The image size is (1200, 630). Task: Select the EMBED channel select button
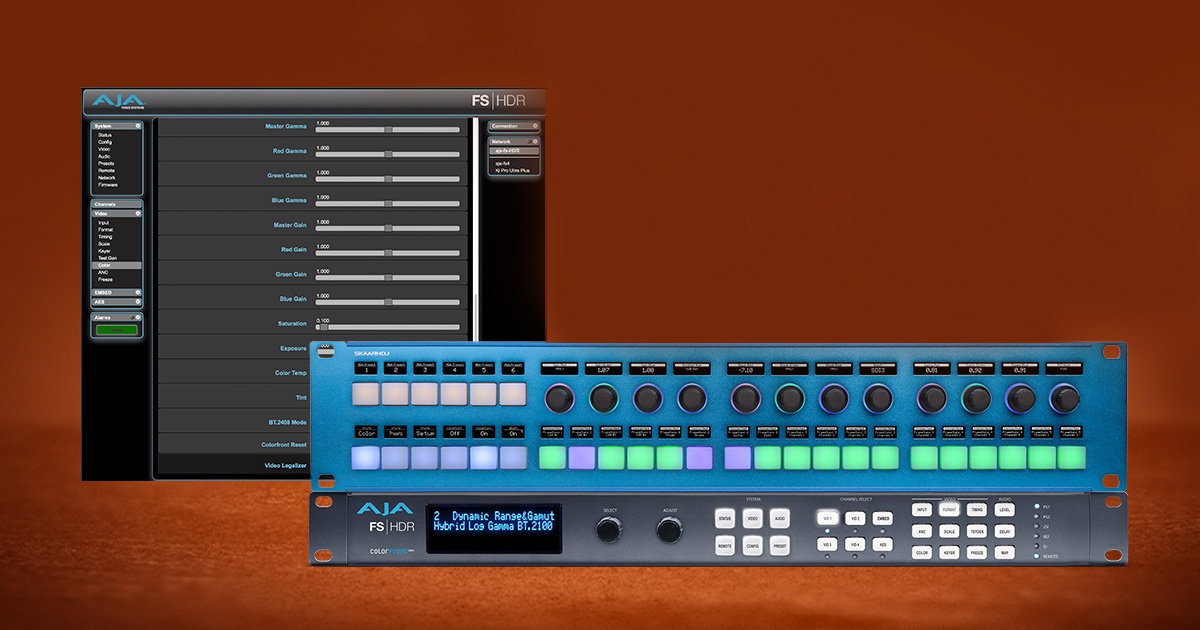coord(882,519)
